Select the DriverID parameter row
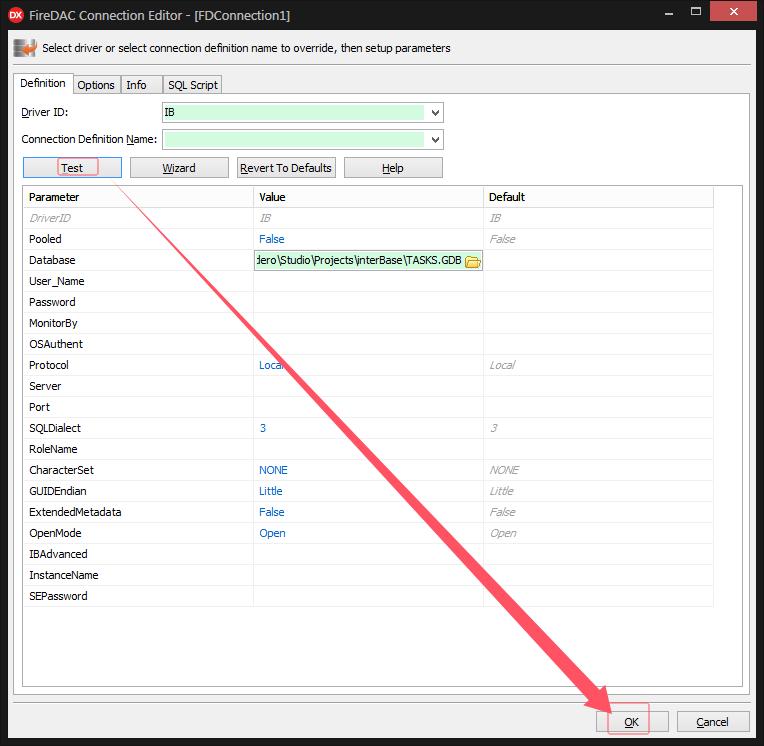Image resolution: width=764 pixels, height=746 pixels. click(x=368, y=218)
